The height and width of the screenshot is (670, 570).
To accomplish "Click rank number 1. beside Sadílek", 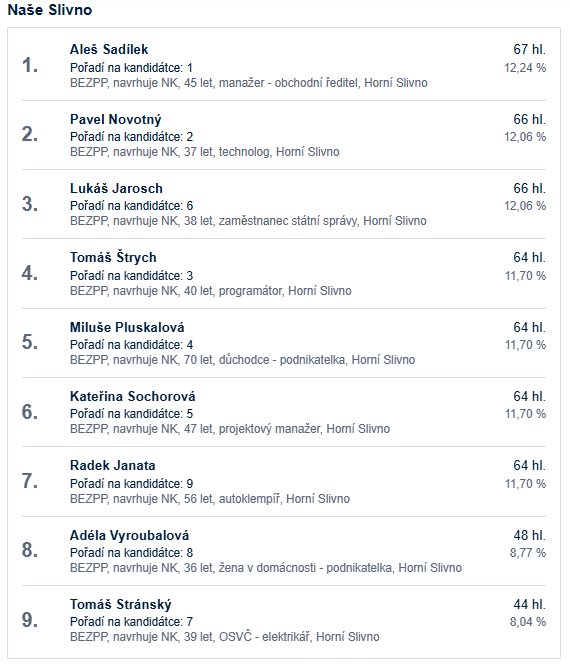I will [x=30, y=65].
